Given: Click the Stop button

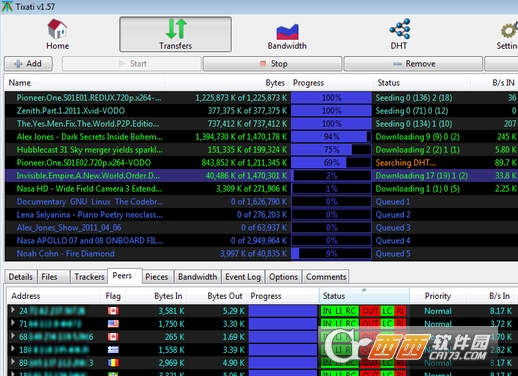Looking at the screenshot, I should click(273, 64).
